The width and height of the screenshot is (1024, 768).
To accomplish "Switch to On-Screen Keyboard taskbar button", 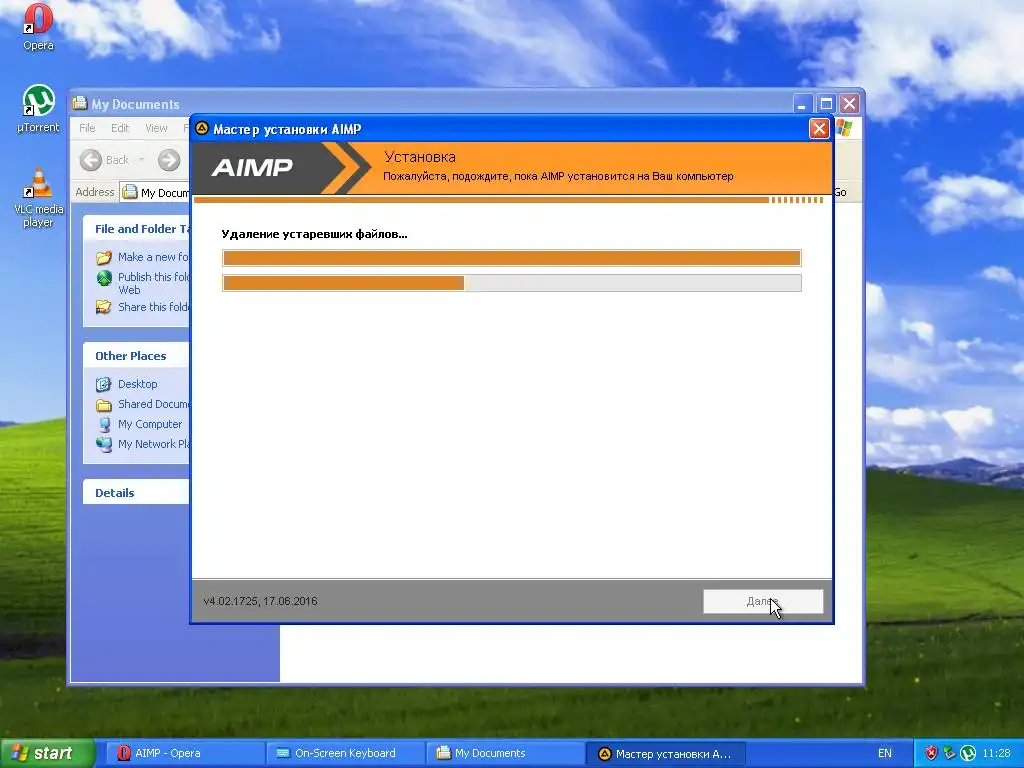I will point(345,753).
